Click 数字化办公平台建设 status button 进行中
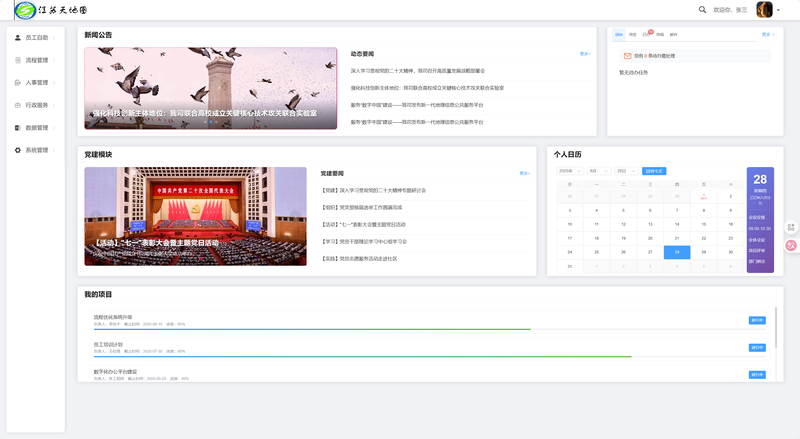Image resolution: width=800 pixels, height=439 pixels. pos(757,375)
